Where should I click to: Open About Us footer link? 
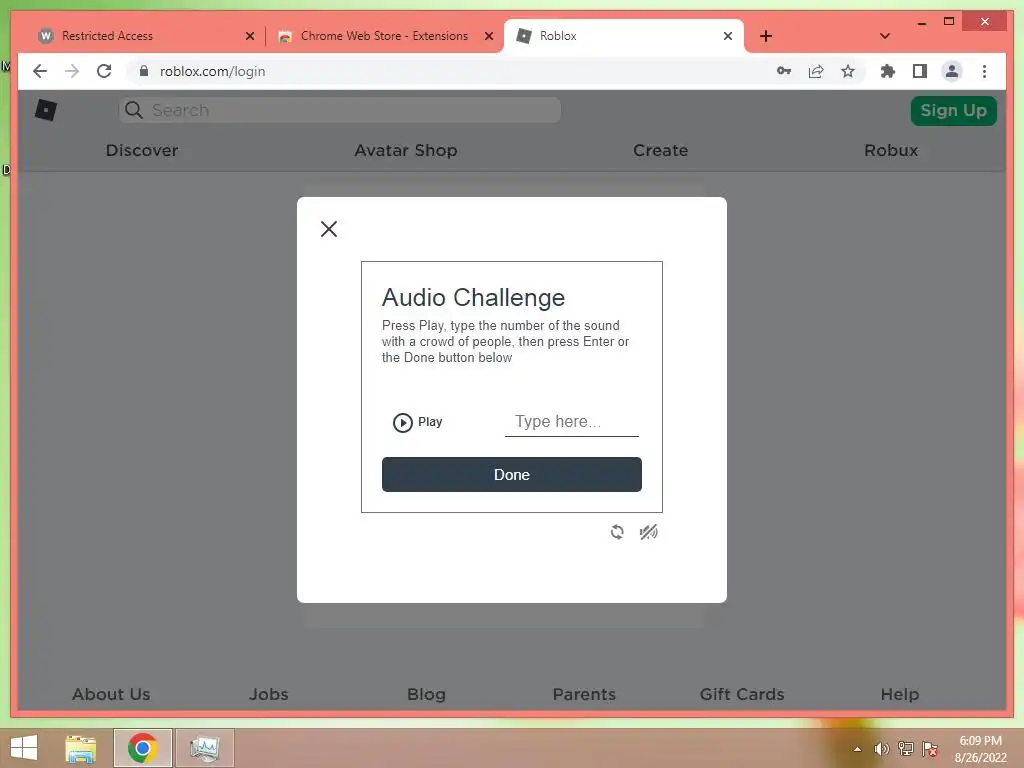111,694
